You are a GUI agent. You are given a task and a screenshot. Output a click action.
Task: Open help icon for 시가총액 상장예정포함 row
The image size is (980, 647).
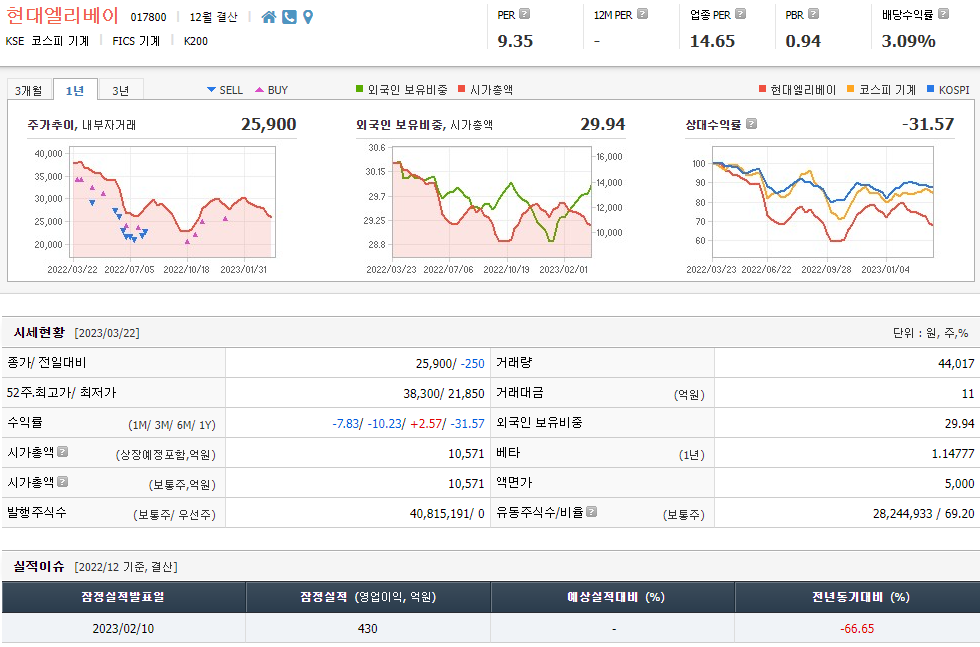click(62, 451)
